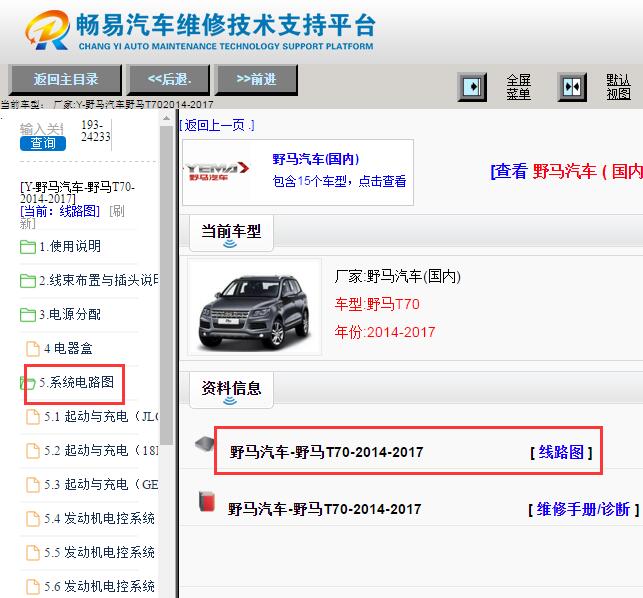The image size is (643, 598).
Task: Click the 厂家:野马汽车(国内) text
Action: click(397, 276)
